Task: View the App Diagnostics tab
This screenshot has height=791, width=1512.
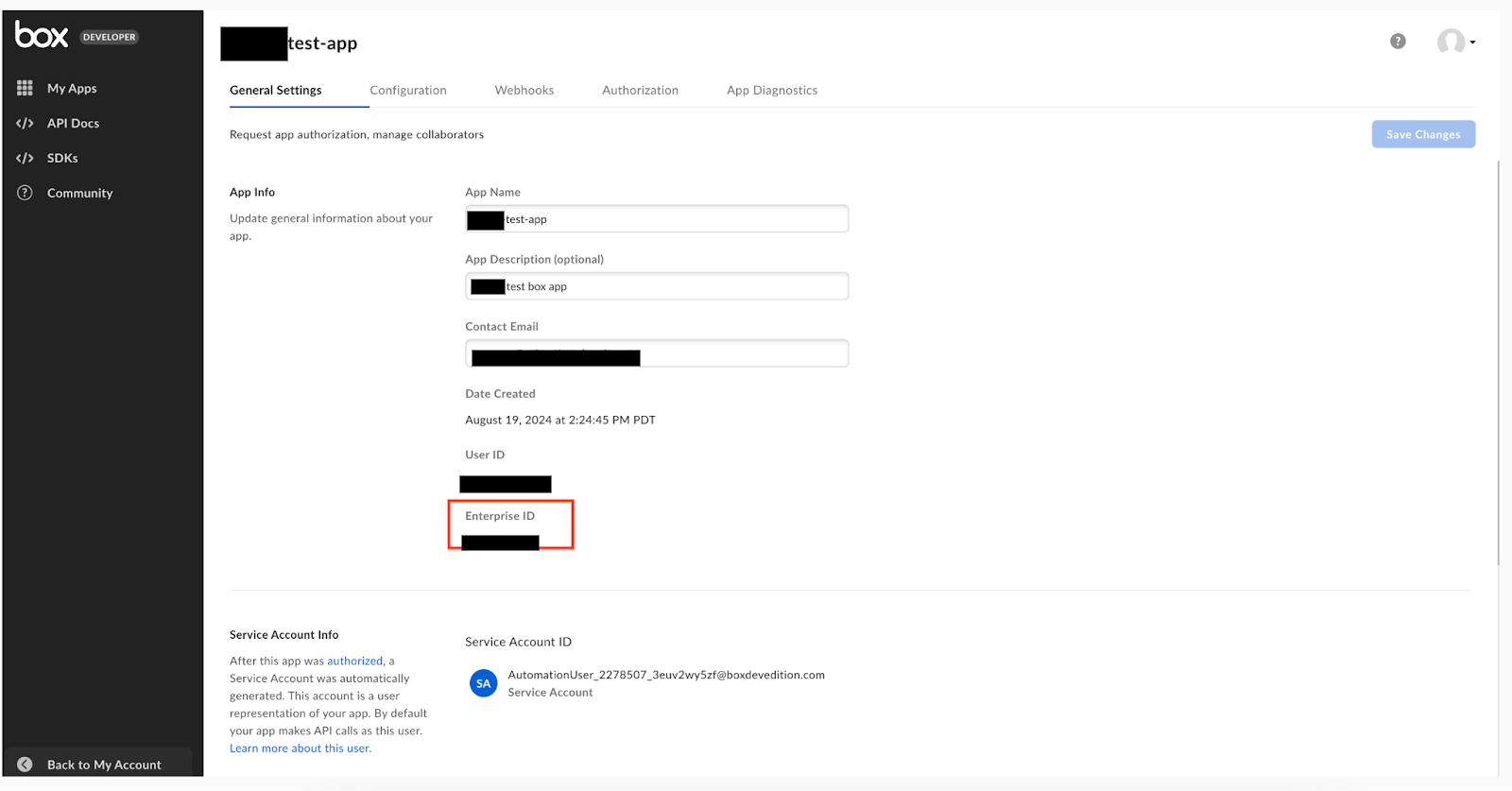Action: pyautogui.click(x=771, y=91)
